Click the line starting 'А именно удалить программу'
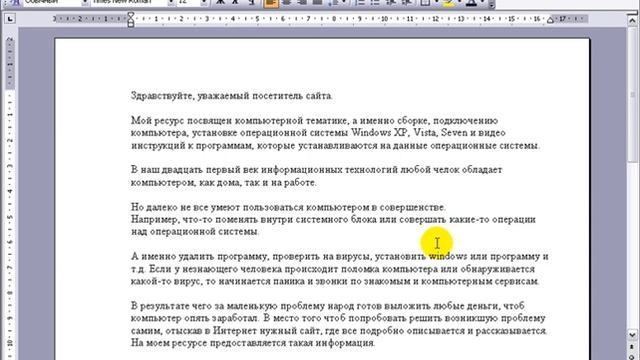This screenshot has height=360, width=640. pos(340,257)
